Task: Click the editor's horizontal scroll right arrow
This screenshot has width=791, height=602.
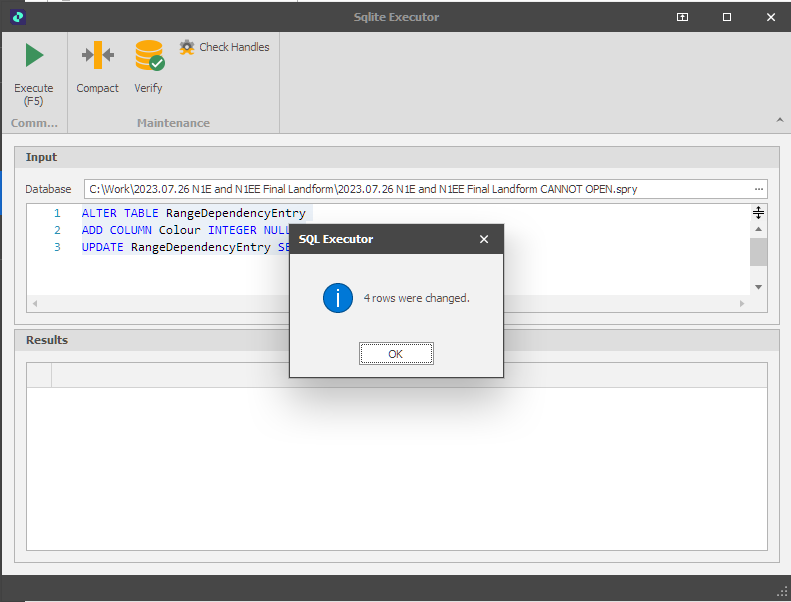Action: tap(741, 303)
